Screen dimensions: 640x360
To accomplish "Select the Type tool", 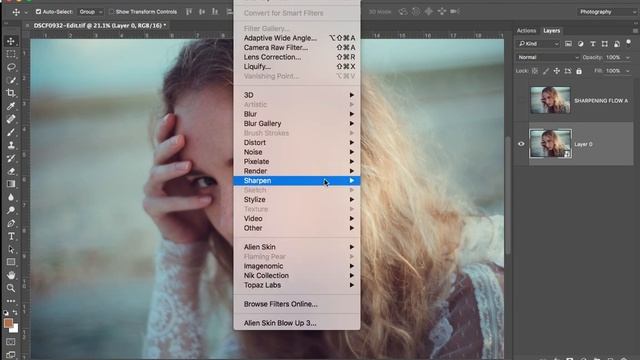I will tap(11, 236).
